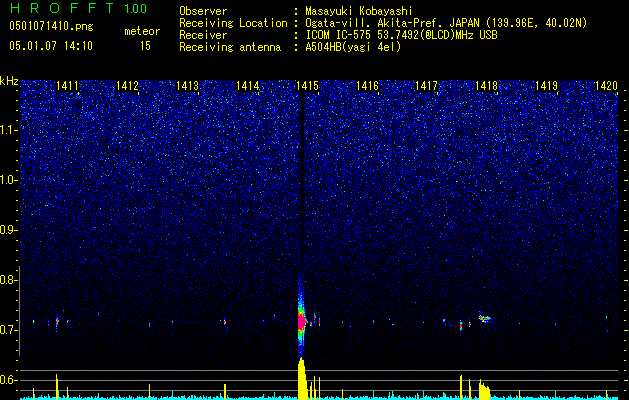Click the 1420 time marker
This screenshot has height=400, width=629.
tap(606, 86)
